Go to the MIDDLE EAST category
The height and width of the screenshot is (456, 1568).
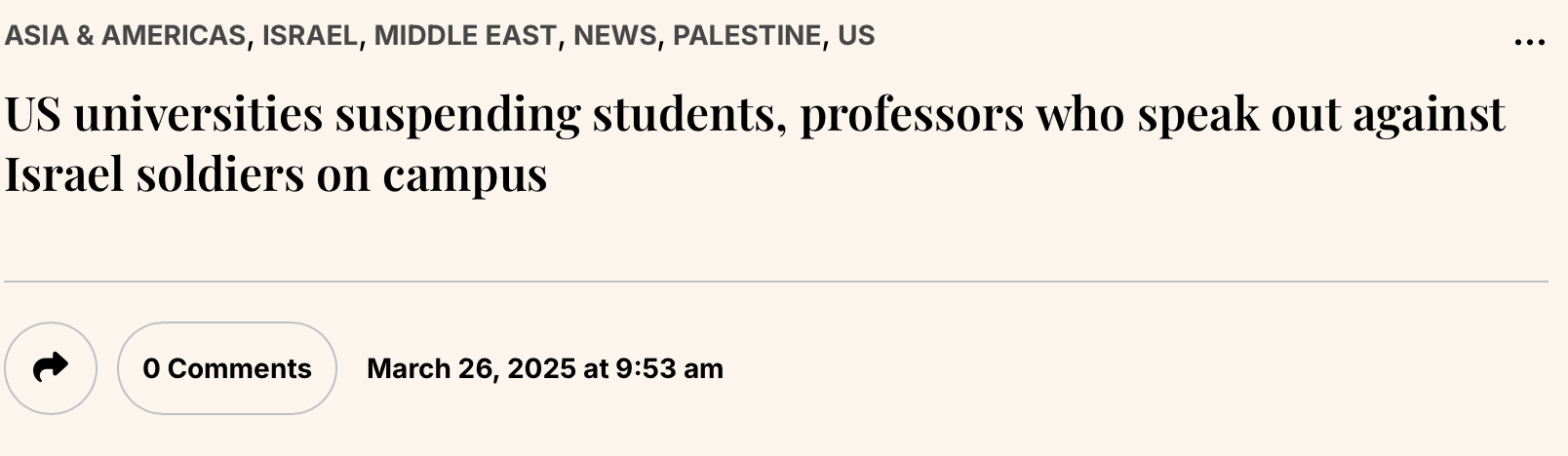point(465,36)
